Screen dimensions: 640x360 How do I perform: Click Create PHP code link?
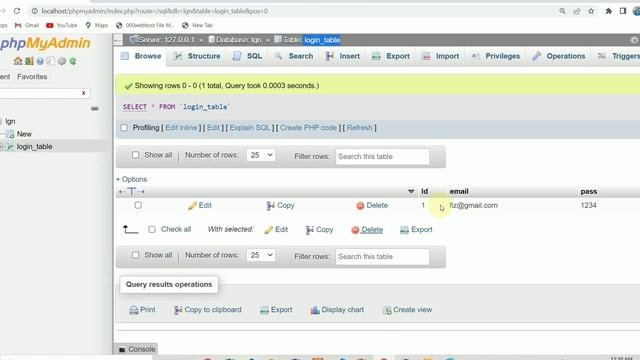(308, 128)
